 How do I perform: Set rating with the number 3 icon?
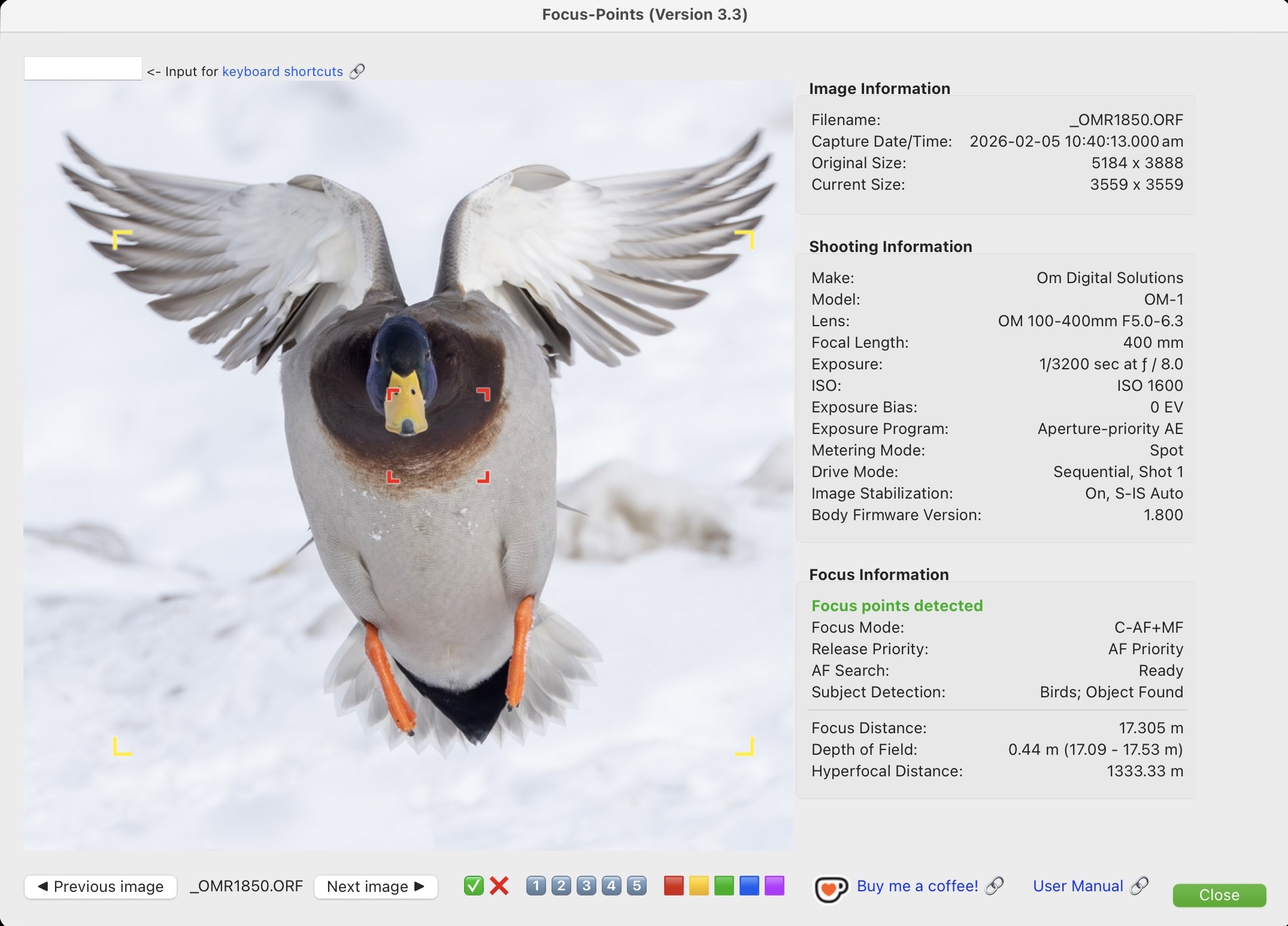(x=586, y=886)
